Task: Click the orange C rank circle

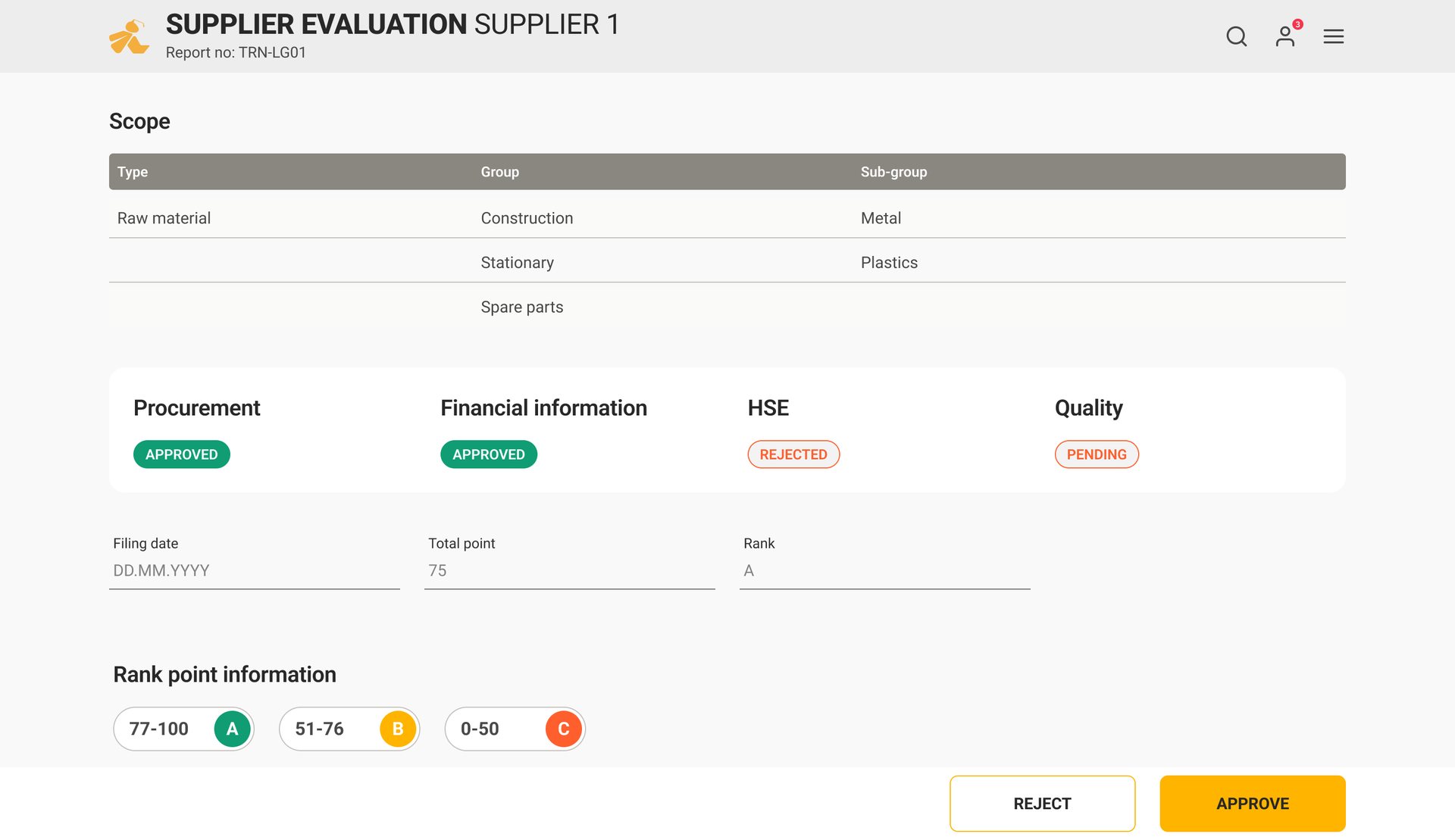Action: (x=564, y=729)
